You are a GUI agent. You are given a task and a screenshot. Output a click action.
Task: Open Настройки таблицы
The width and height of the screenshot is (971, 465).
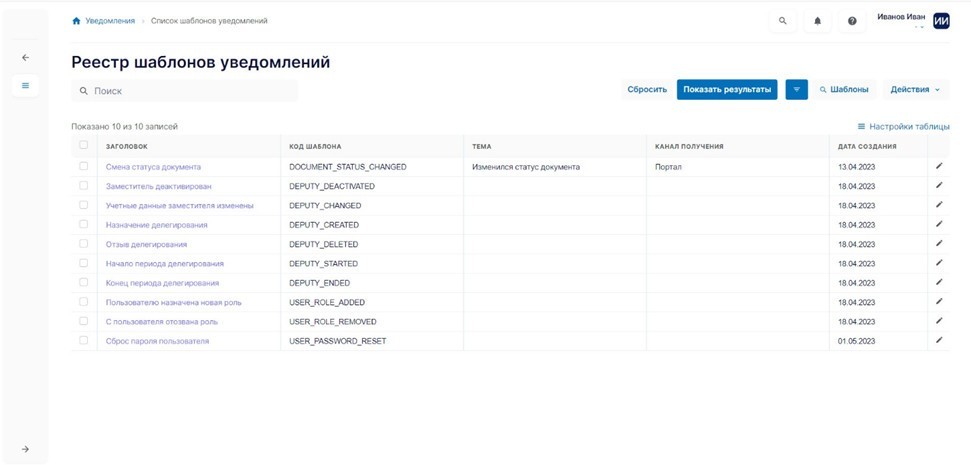click(904, 126)
